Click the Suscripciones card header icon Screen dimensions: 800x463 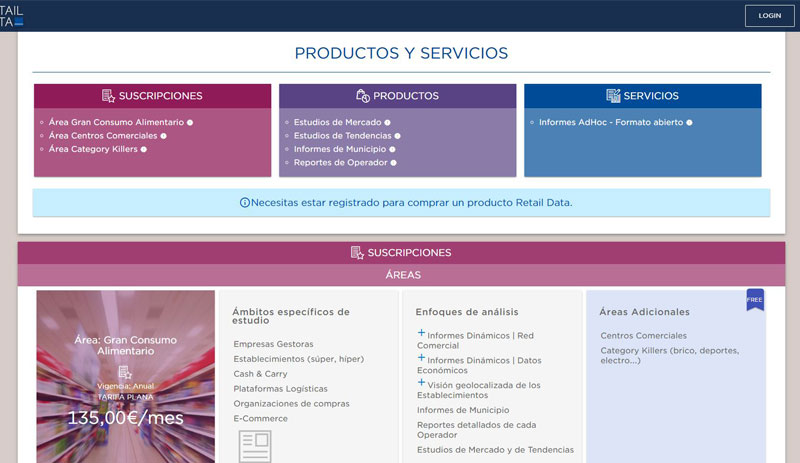tap(108, 96)
